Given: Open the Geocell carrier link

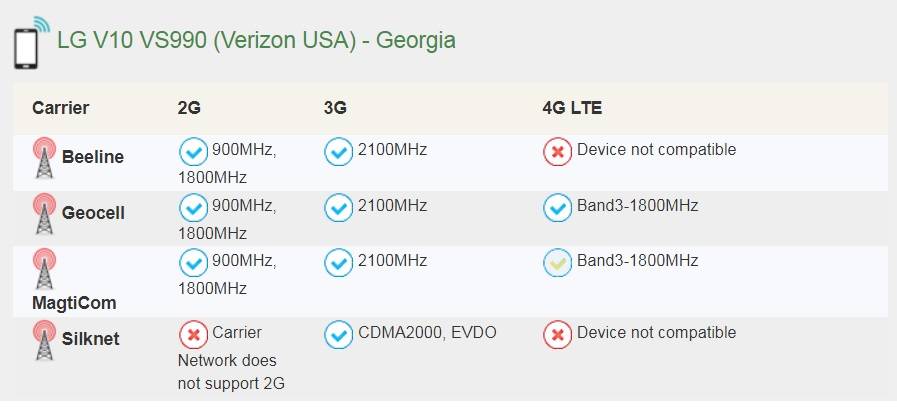Looking at the screenshot, I should [93, 213].
